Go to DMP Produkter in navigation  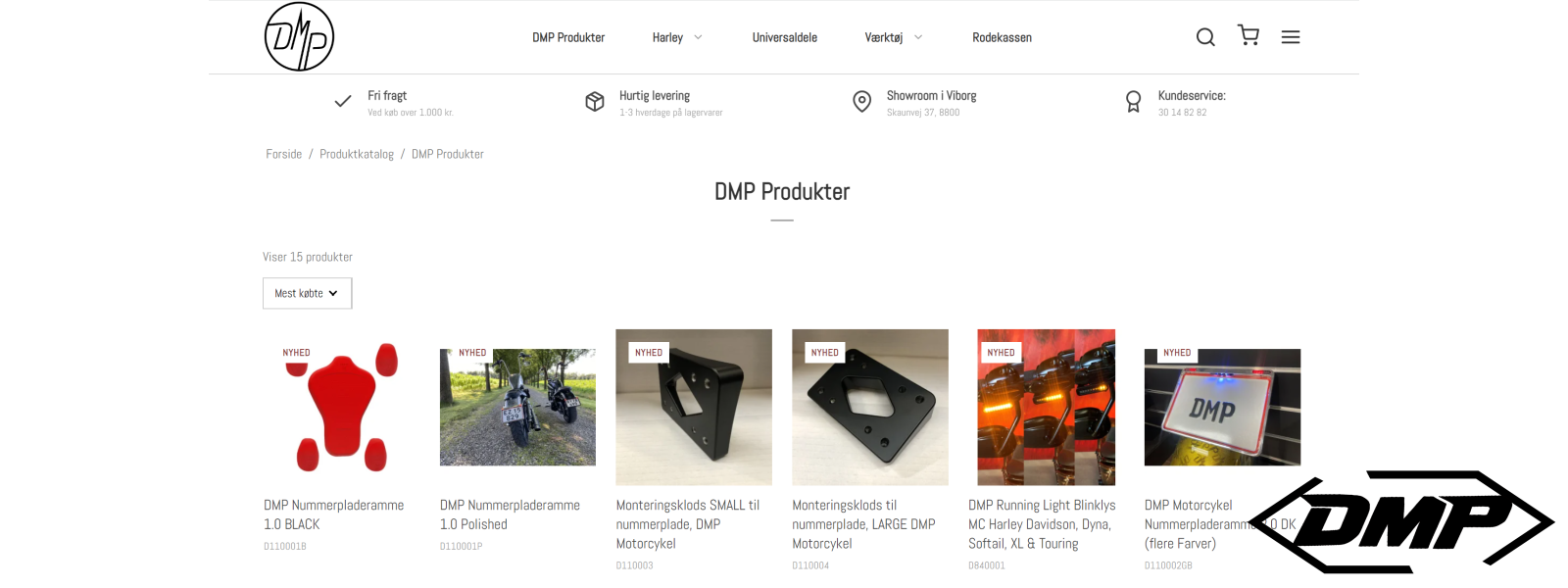pyautogui.click(x=568, y=38)
